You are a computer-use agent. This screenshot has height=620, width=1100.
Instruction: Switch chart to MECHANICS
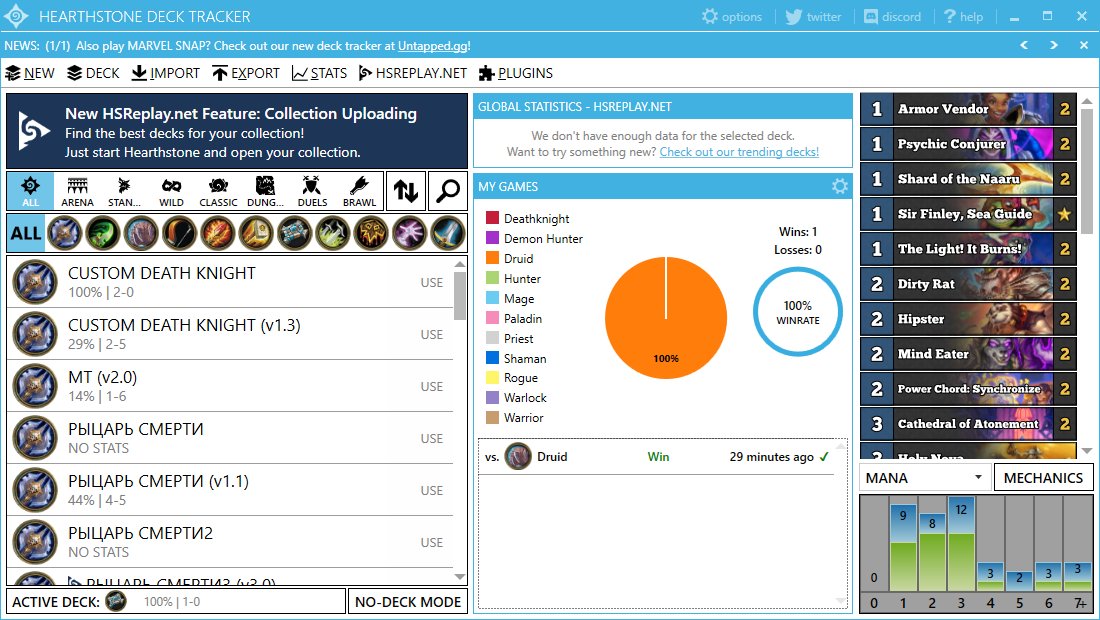pos(1043,478)
